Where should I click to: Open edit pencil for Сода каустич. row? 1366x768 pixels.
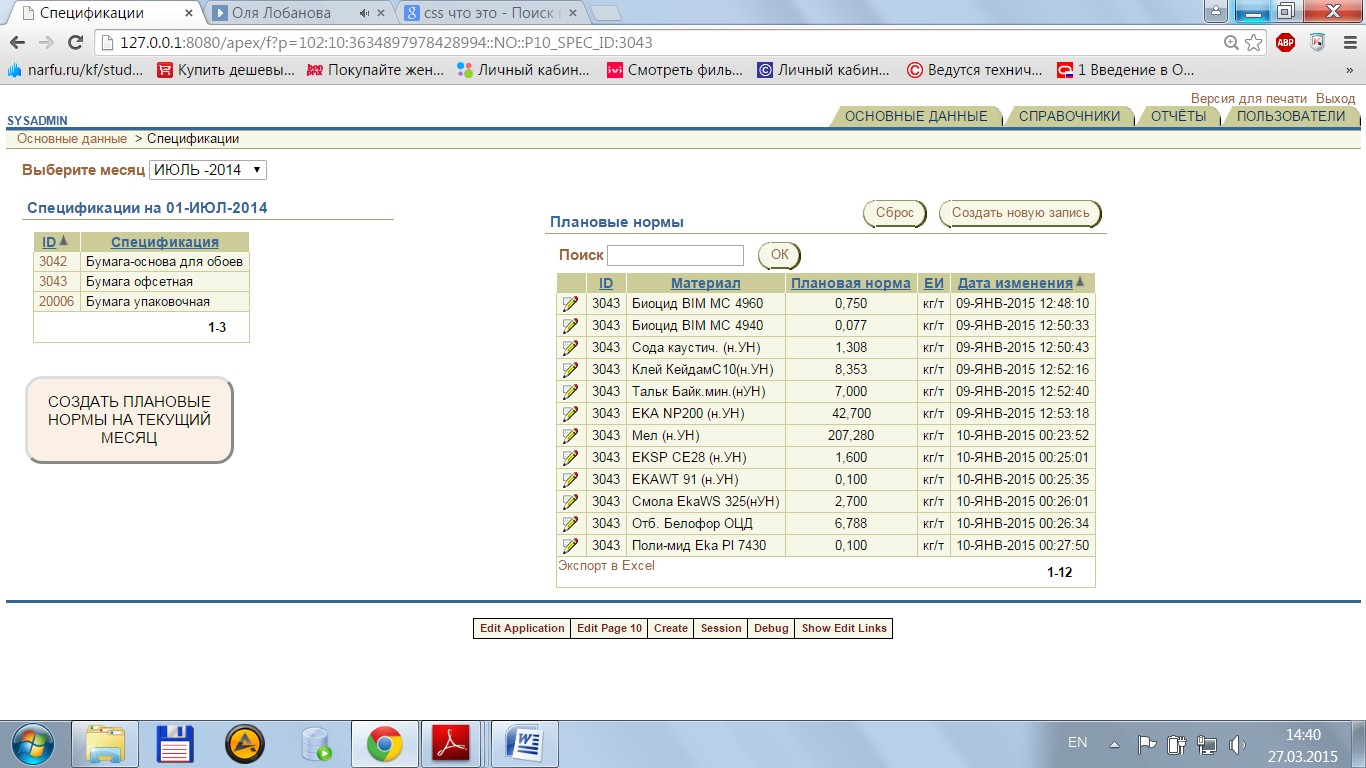(571, 347)
